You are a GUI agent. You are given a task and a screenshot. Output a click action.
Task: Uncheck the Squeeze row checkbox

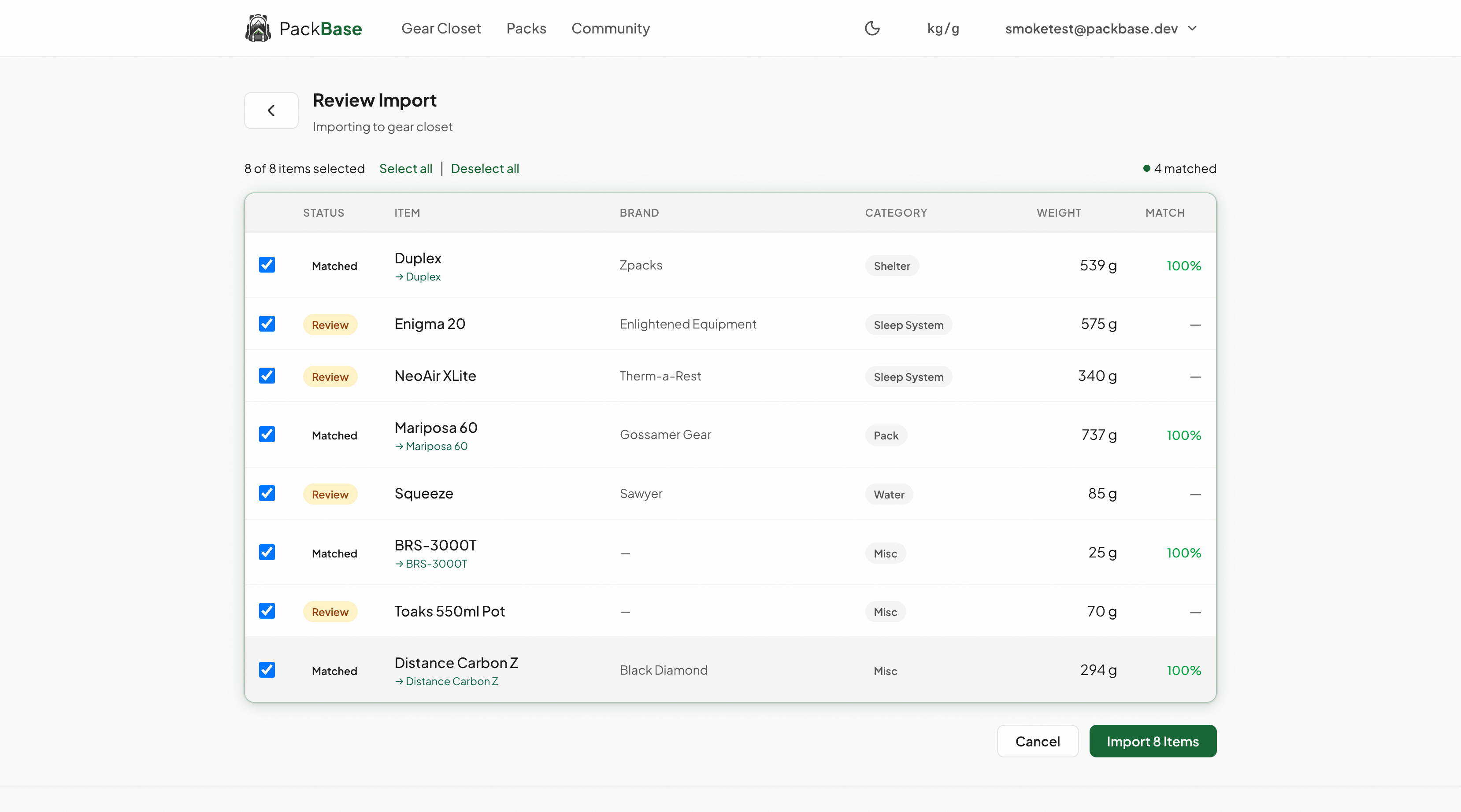pyautogui.click(x=267, y=493)
